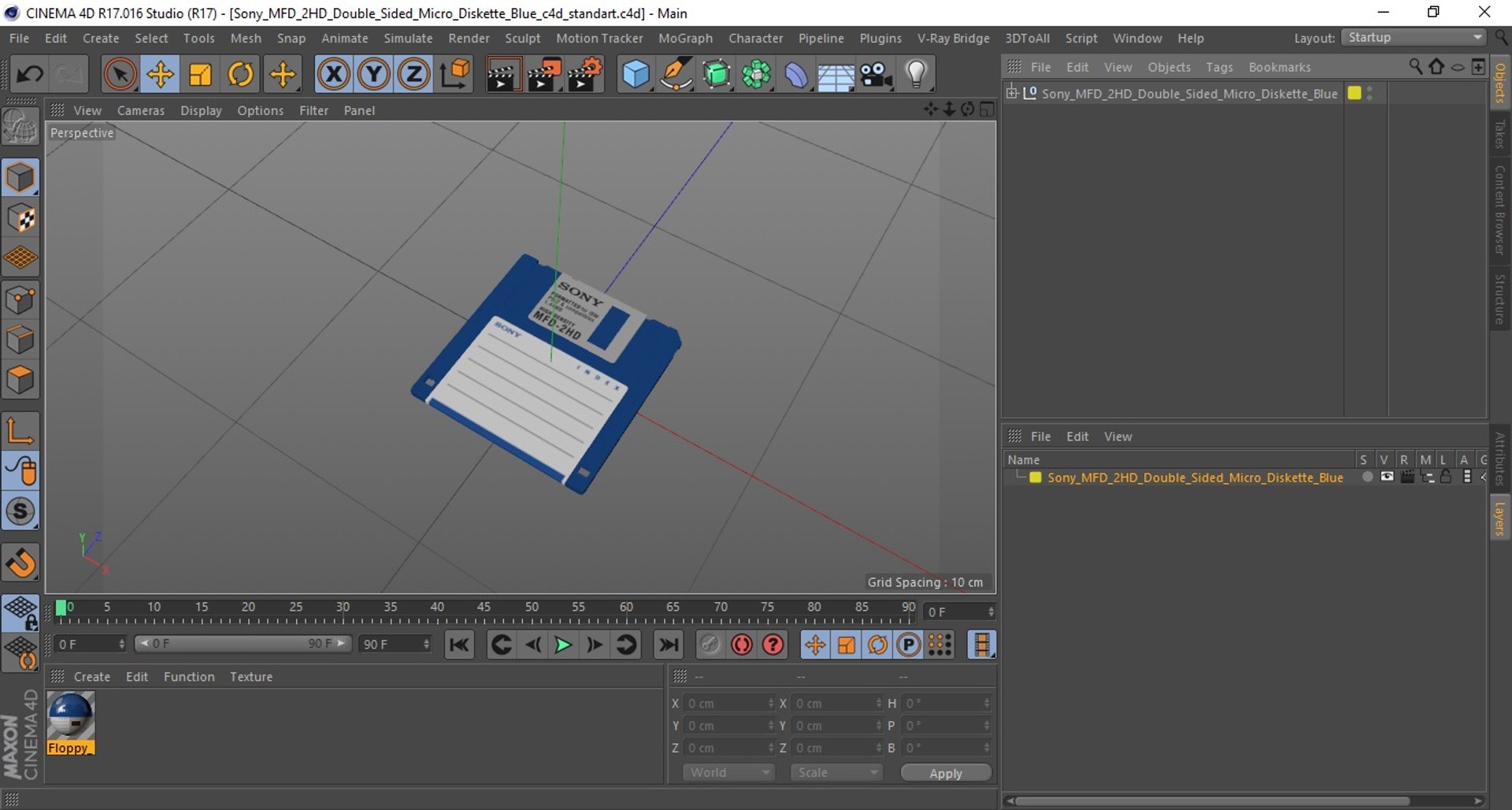
Task: Add a Cube primitive object
Action: point(636,75)
